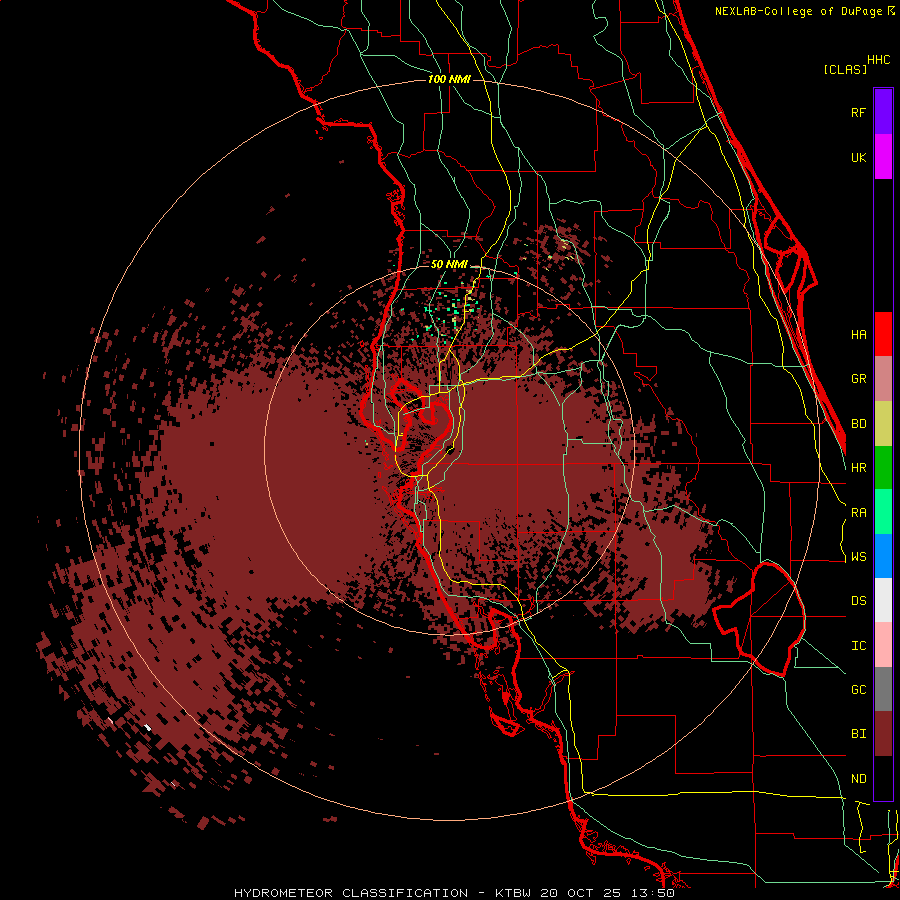This screenshot has width=900, height=900.
Task: Click the ND black legend swatch
Action: [x=883, y=778]
